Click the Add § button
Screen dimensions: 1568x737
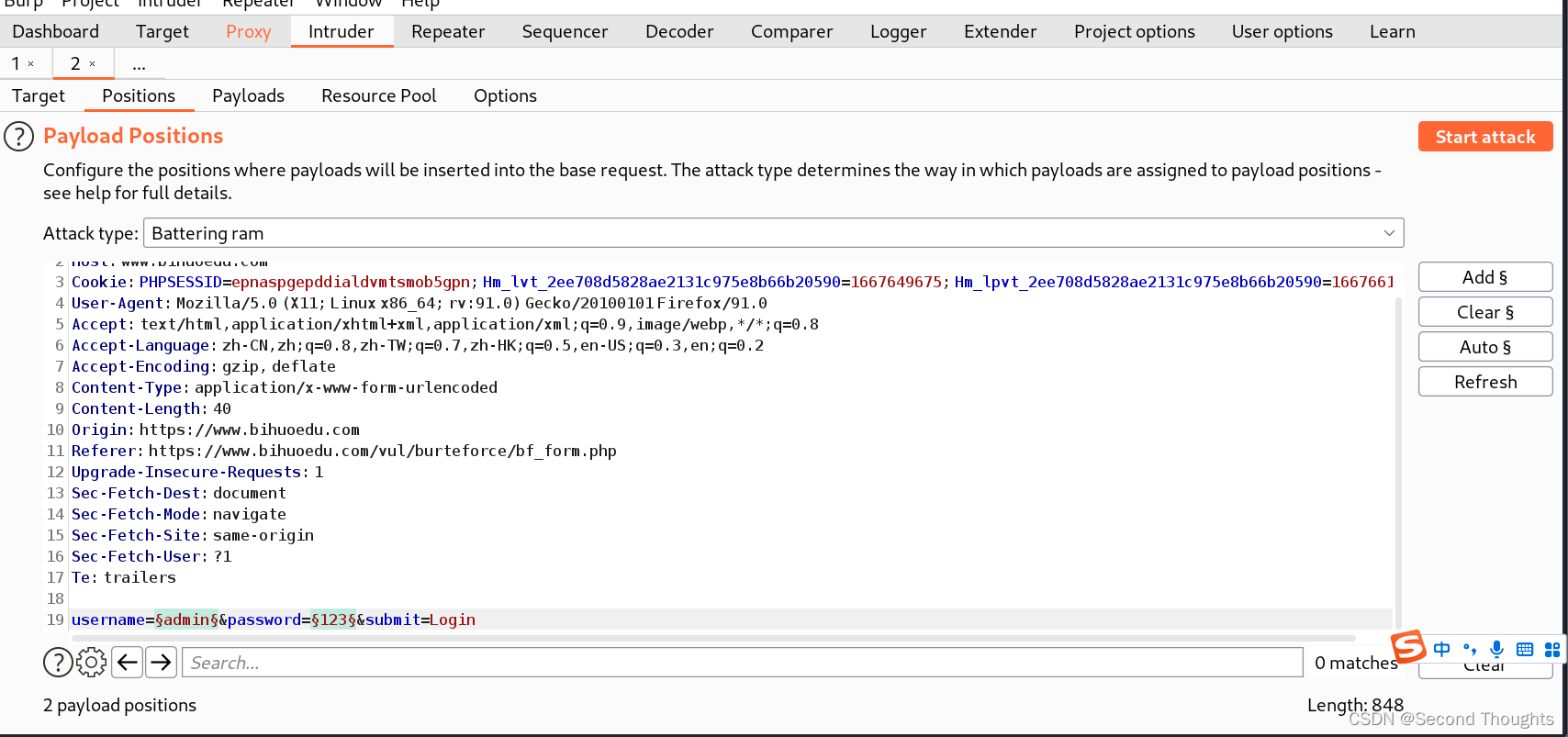point(1485,277)
